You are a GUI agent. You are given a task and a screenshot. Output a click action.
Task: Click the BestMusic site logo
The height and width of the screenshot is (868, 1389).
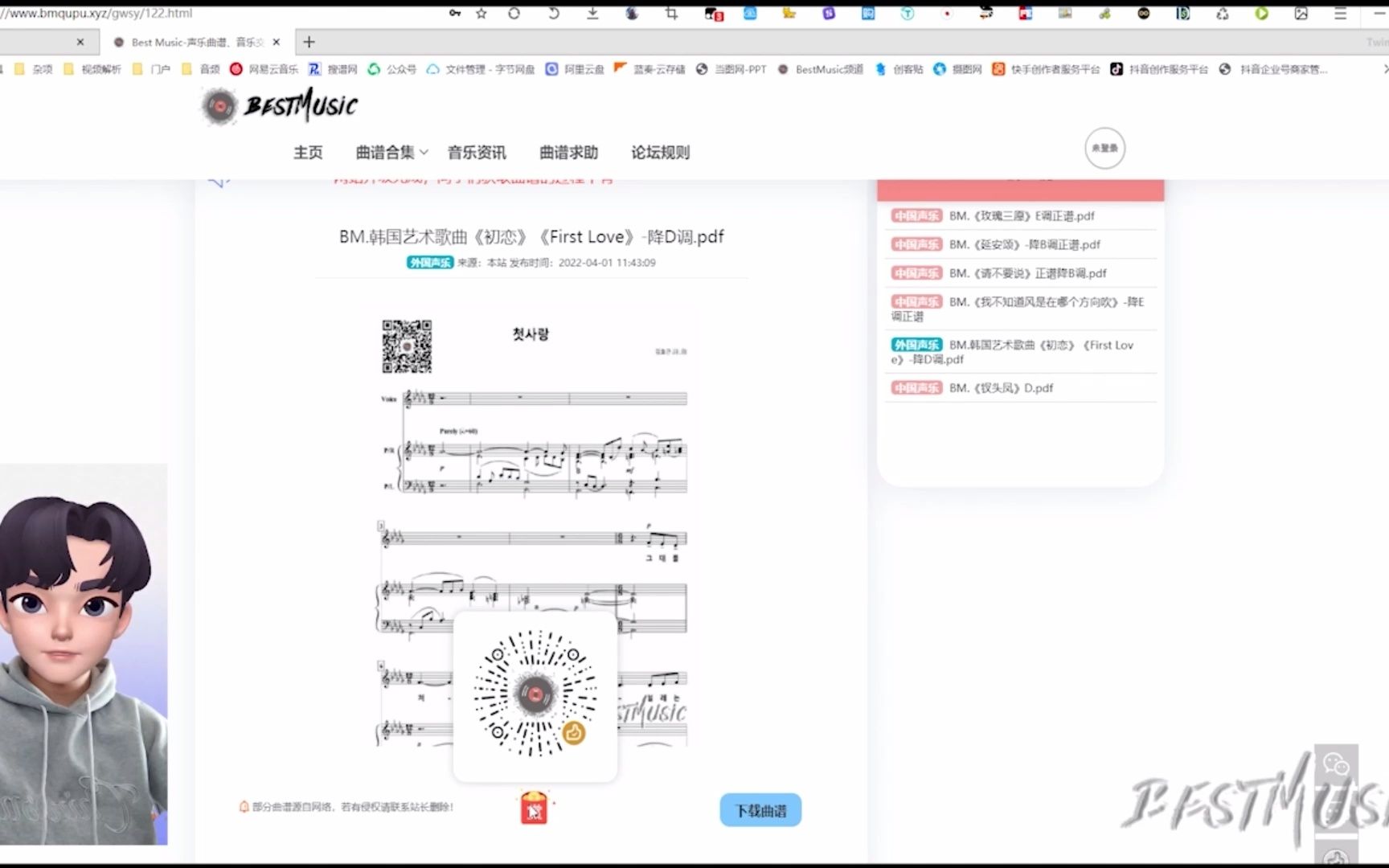click(x=279, y=105)
